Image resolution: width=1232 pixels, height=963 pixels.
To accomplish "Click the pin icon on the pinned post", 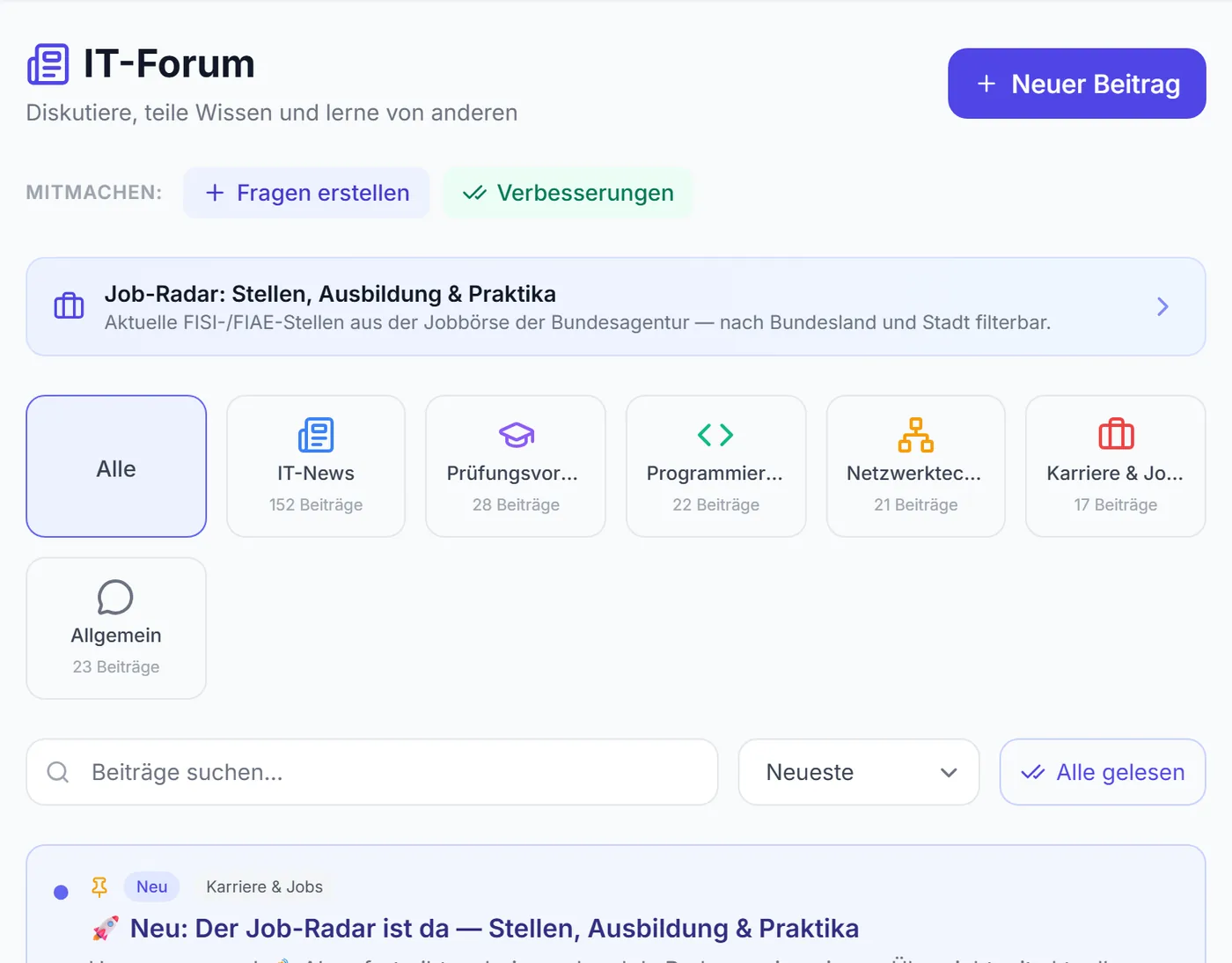I will pyautogui.click(x=99, y=887).
